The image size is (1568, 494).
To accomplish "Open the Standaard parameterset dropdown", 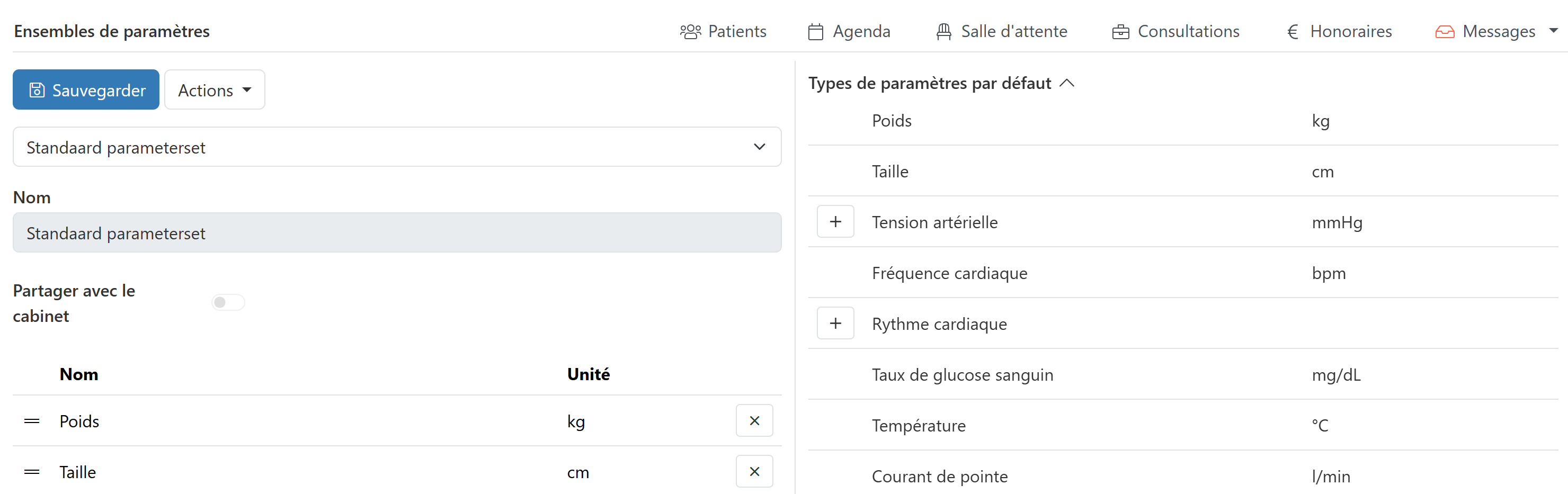I will pyautogui.click(x=397, y=147).
